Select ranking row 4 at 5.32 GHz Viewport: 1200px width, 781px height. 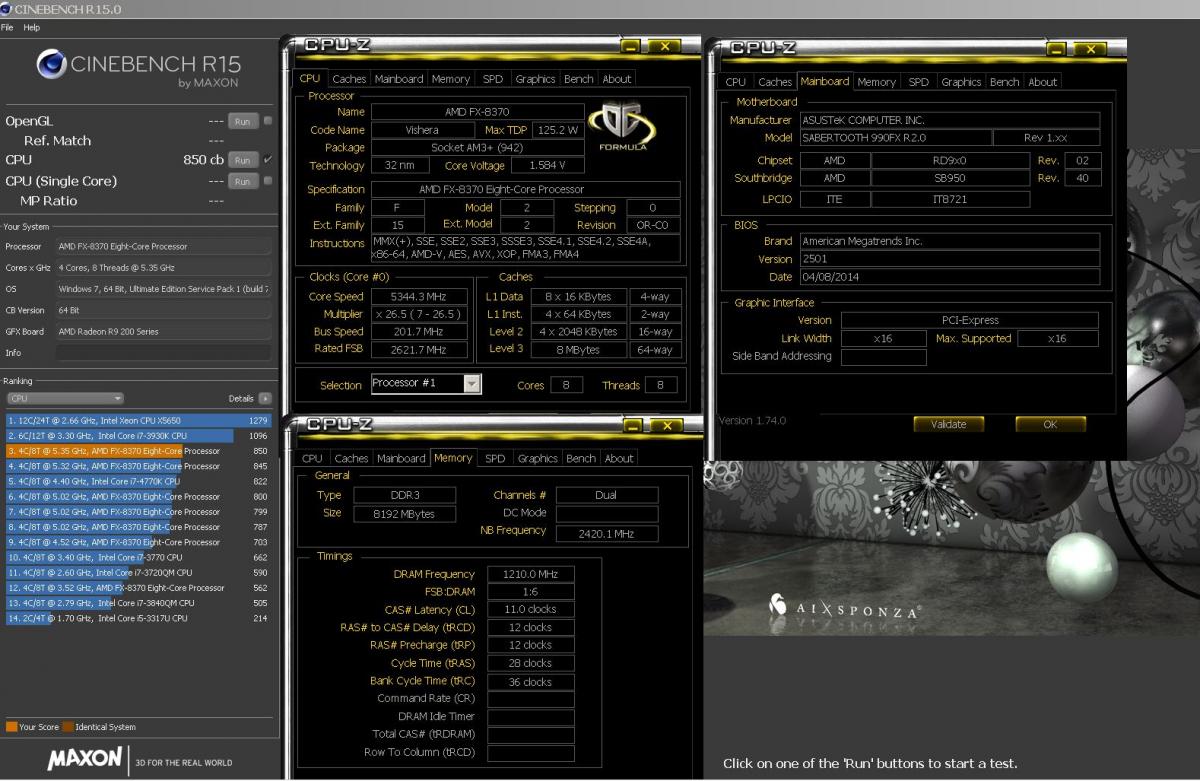point(139,466)
